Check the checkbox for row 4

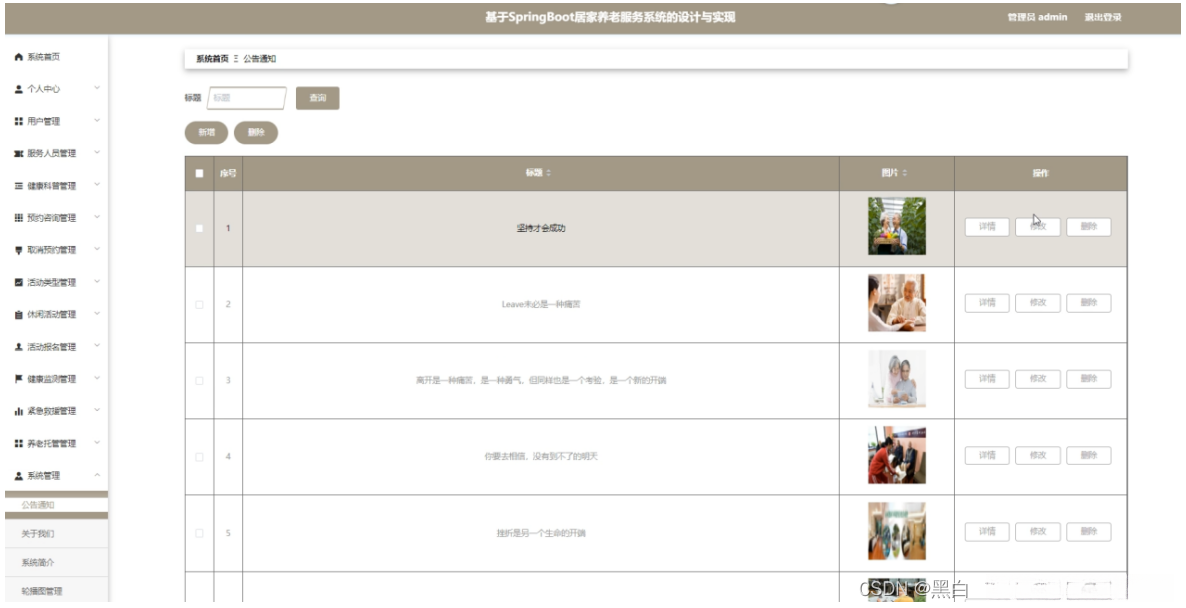click(x=200, y=457)
